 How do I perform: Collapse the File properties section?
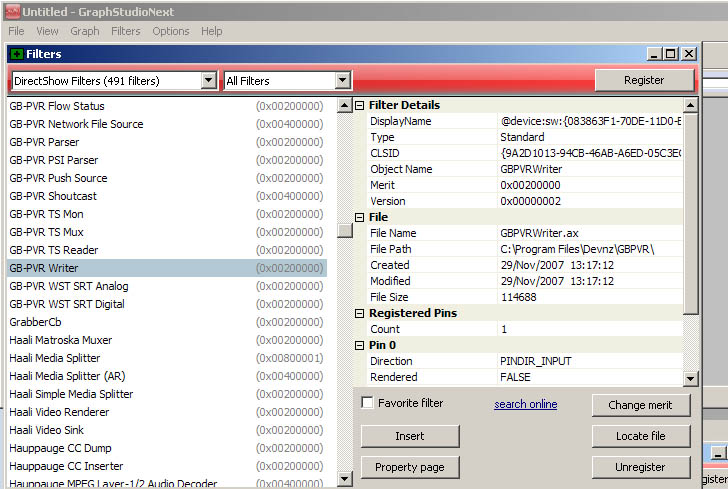point(360,218)
